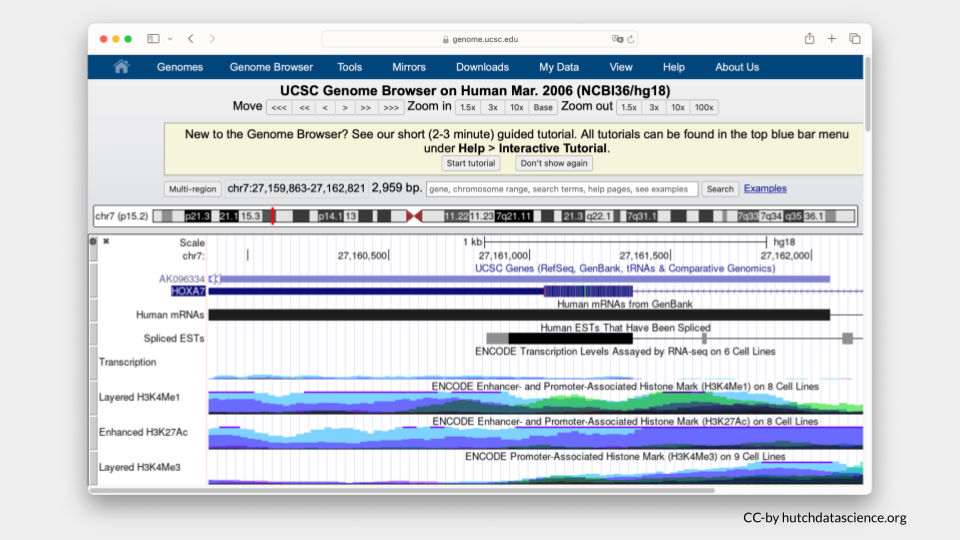Go forward with browser forward arrow

coord(212,39)
